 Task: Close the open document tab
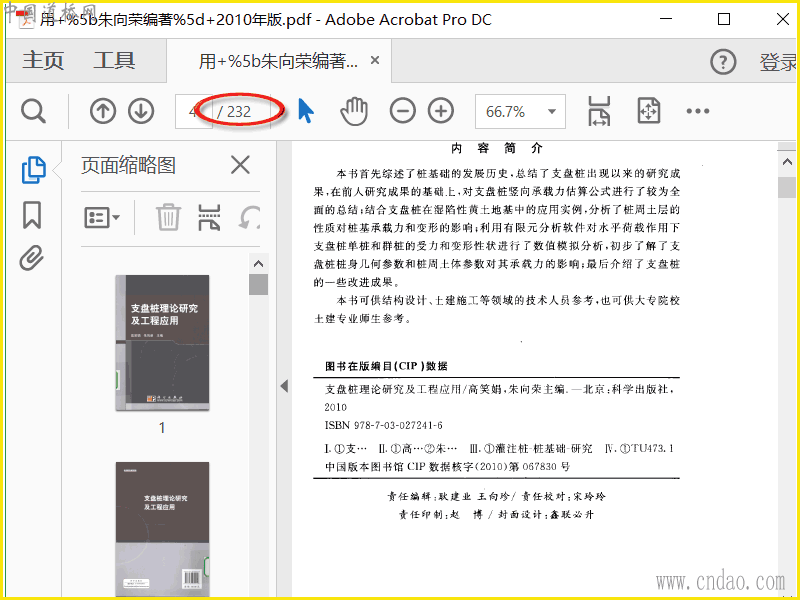375,60
